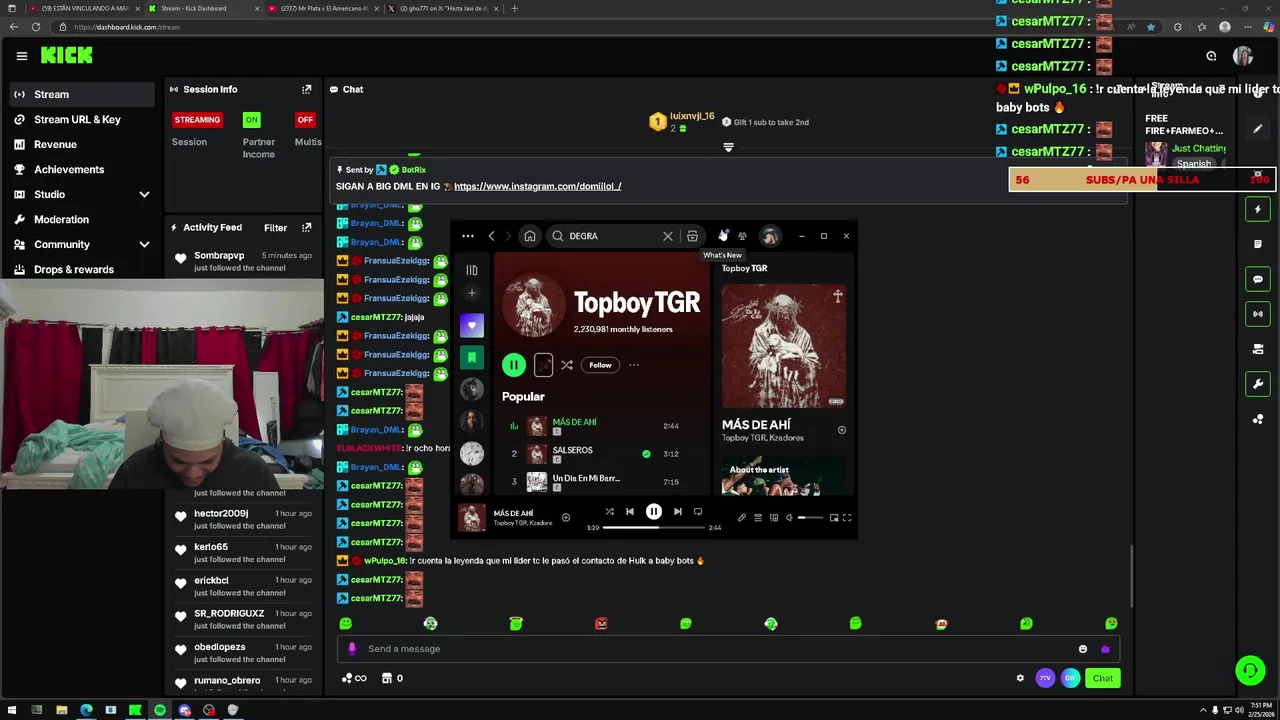Expand the Studio submenu chevron
The height and width of the screenshot is (720, 1280).
144,194
